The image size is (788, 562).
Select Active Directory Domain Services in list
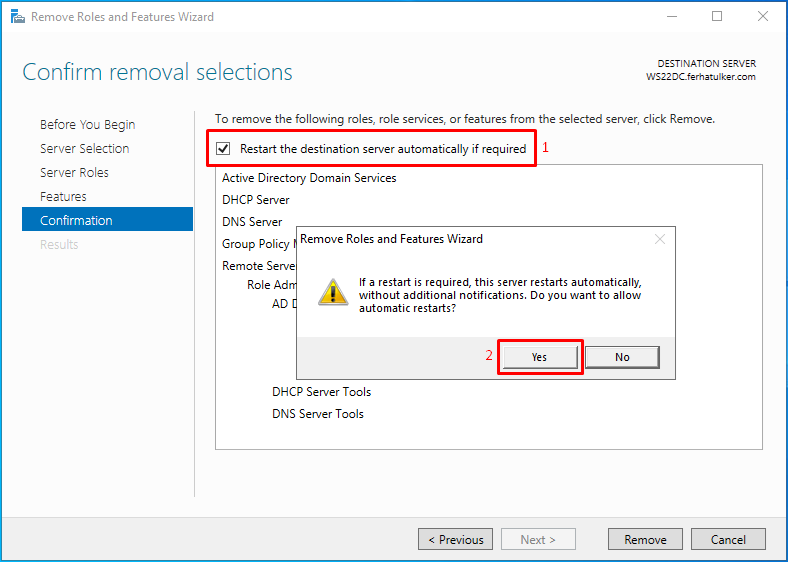coord(309,178)
